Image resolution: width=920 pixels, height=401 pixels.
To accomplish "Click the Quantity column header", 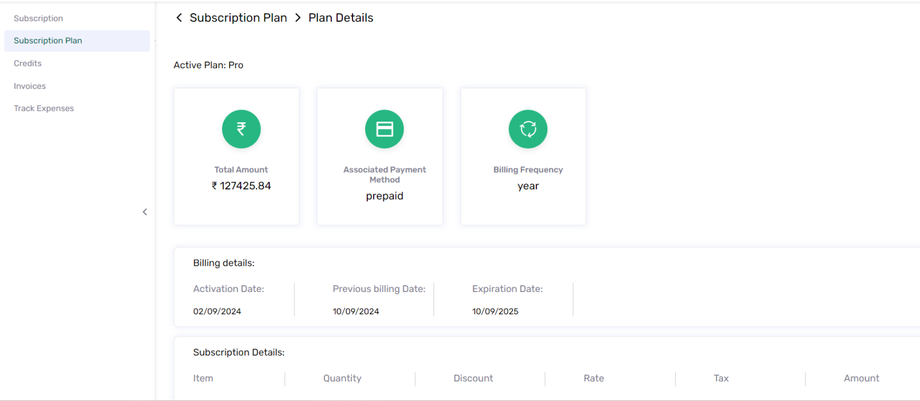I will (x=342, y=378).
